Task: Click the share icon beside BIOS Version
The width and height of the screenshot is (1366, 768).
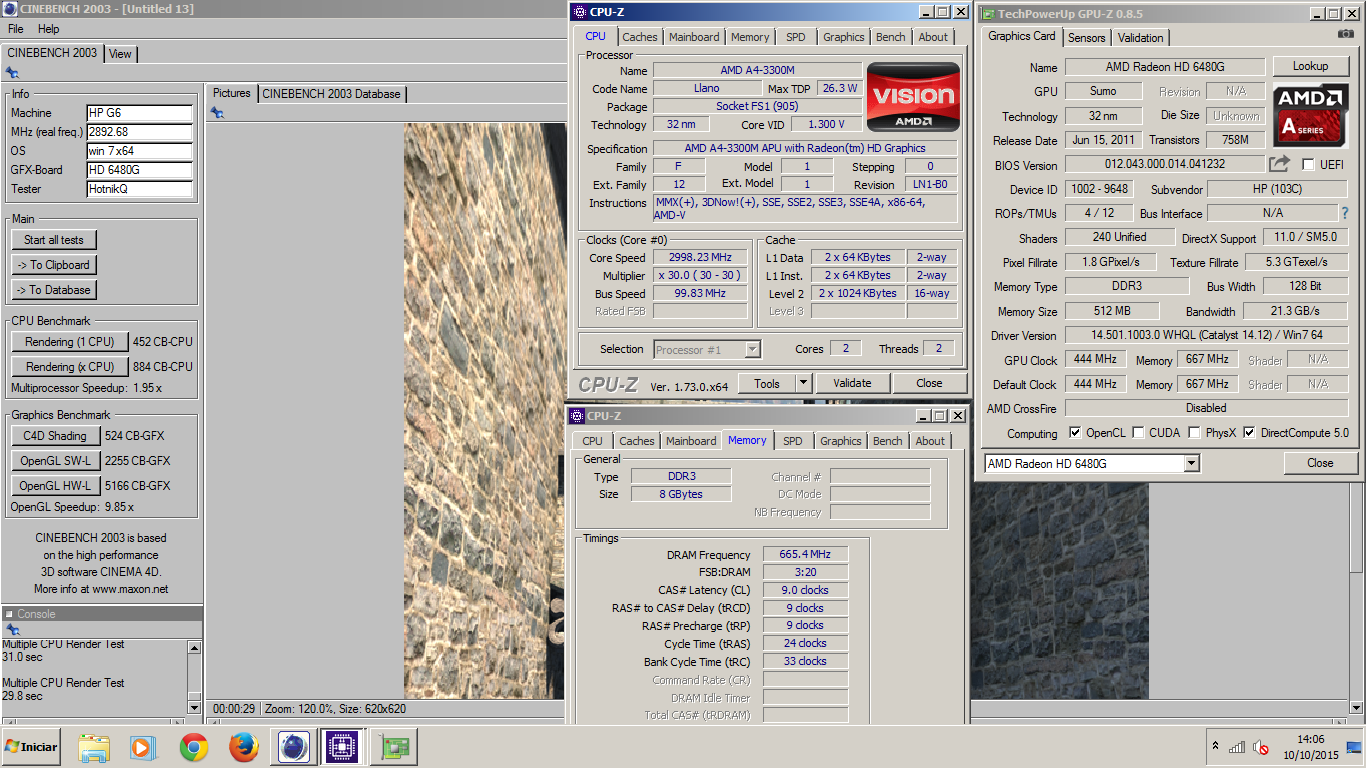Action: 1279,164
